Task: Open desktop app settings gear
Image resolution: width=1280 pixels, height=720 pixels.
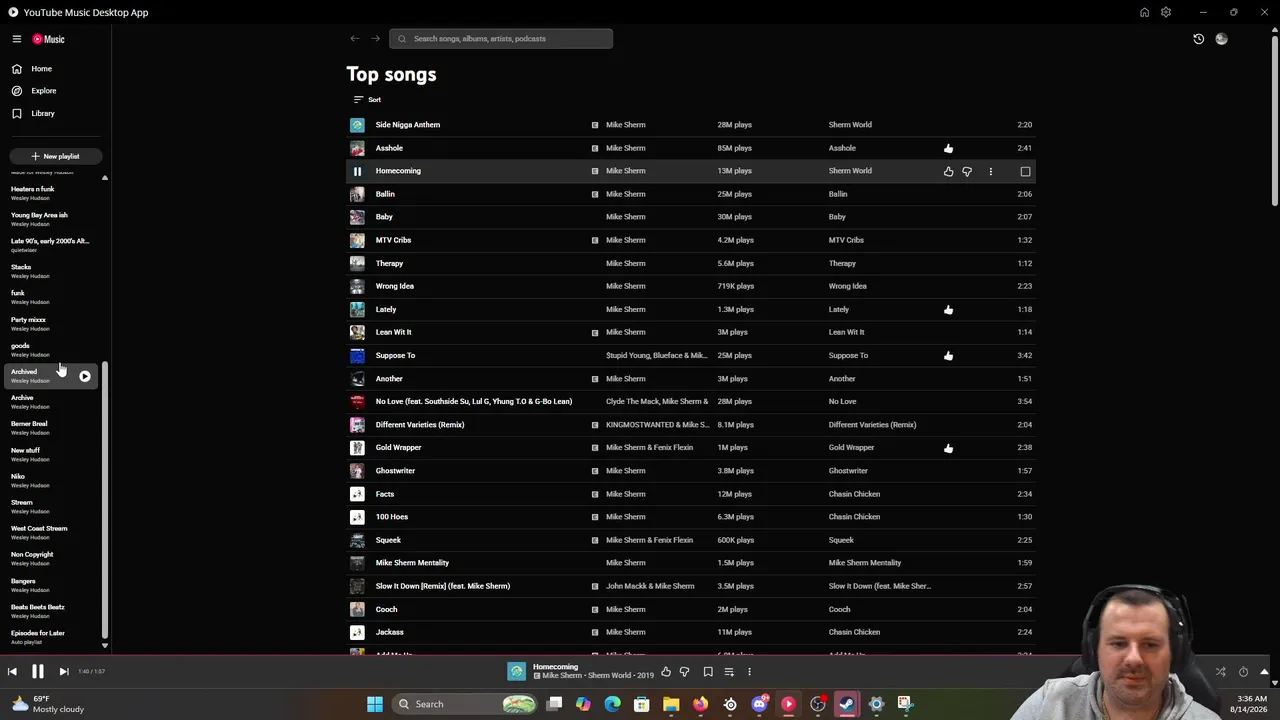Action: pos(1166,12)
